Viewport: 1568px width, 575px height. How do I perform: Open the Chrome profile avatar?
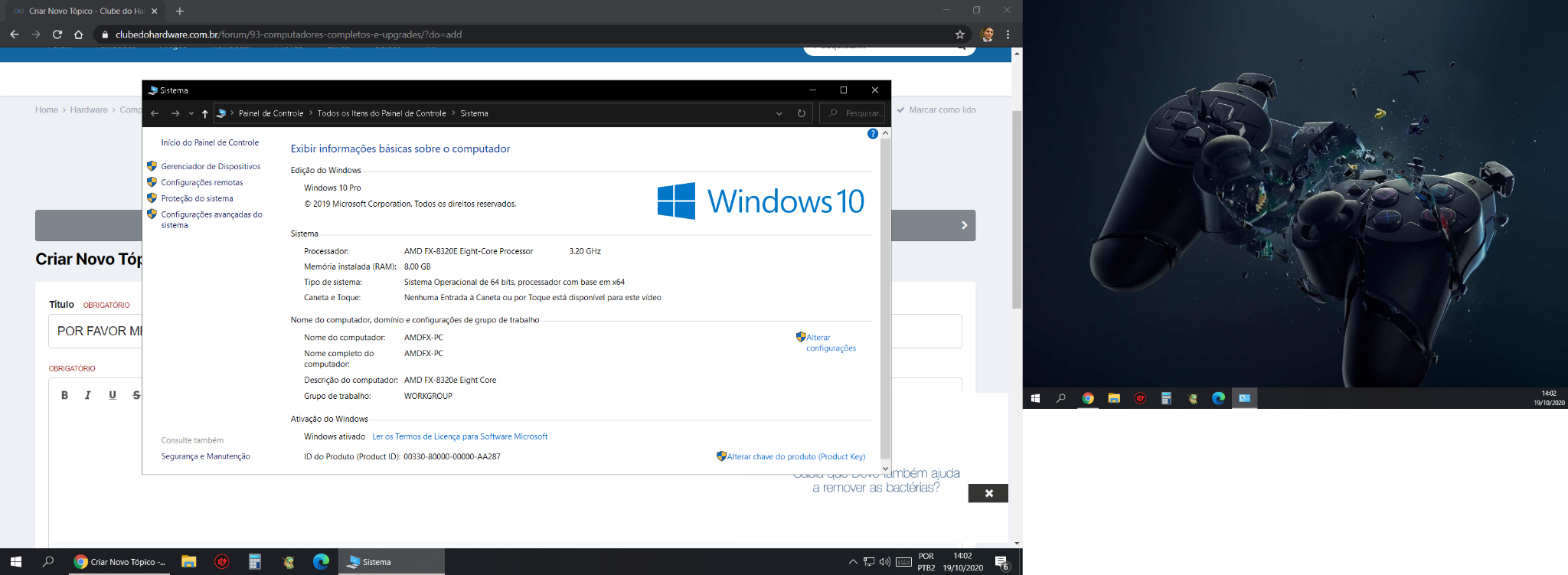coord(988,34)
